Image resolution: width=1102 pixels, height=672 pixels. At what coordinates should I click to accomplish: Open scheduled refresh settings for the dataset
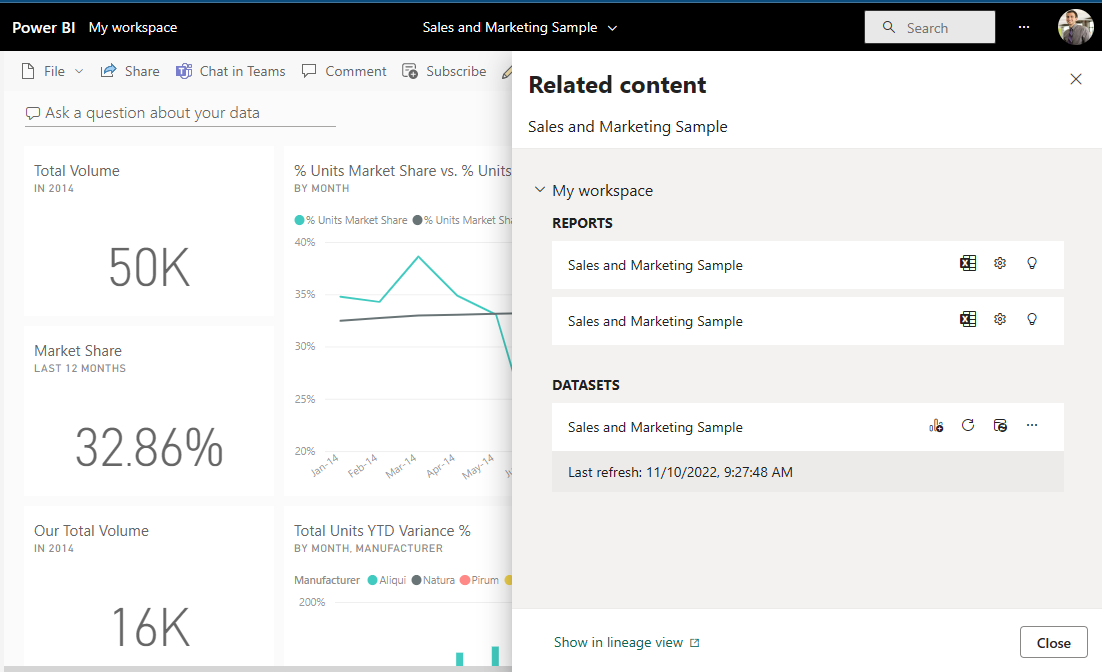pyautogui.click(x=999, y=425)
